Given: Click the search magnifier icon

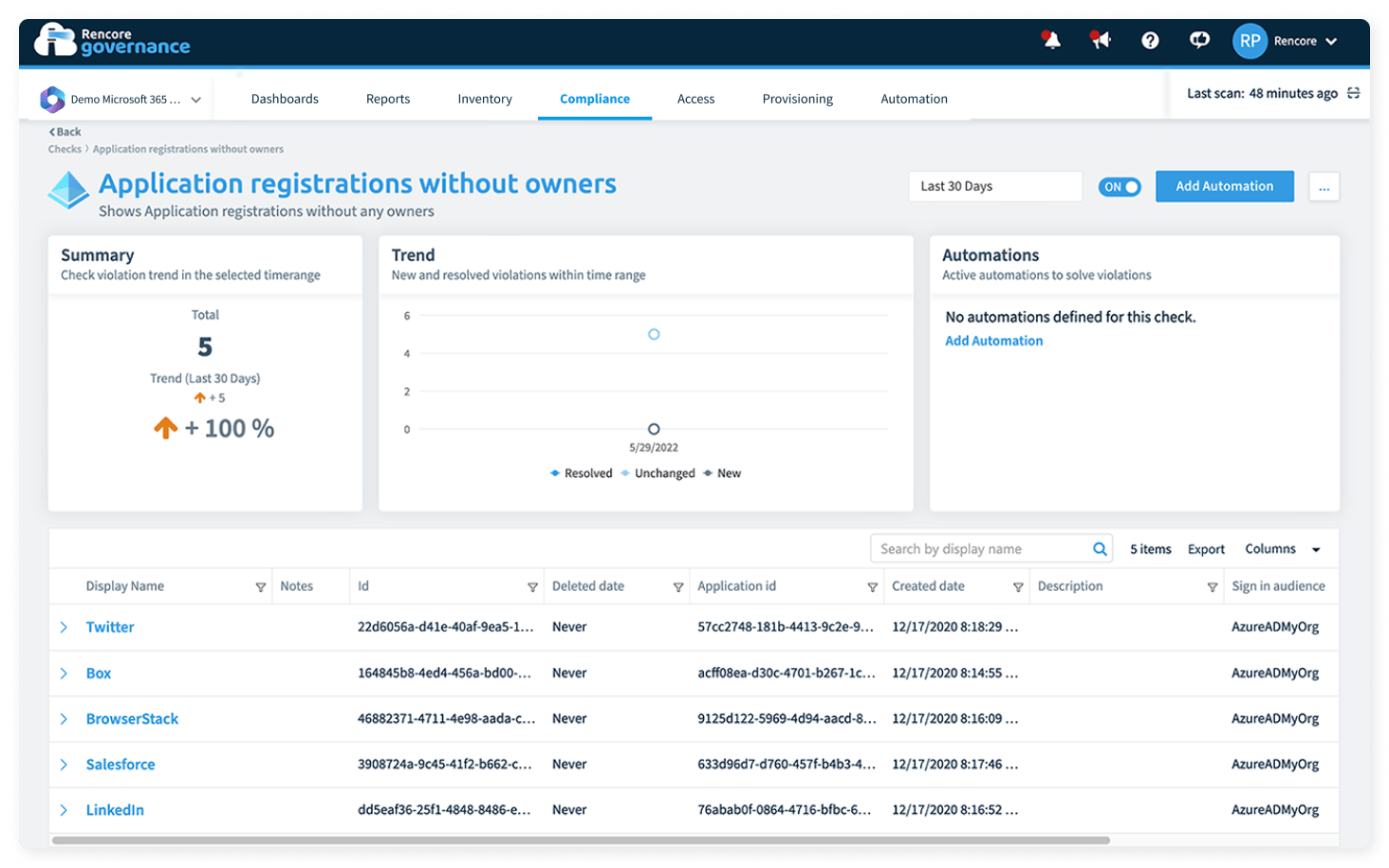Looking at the screenshot, I should [1100, 548].
